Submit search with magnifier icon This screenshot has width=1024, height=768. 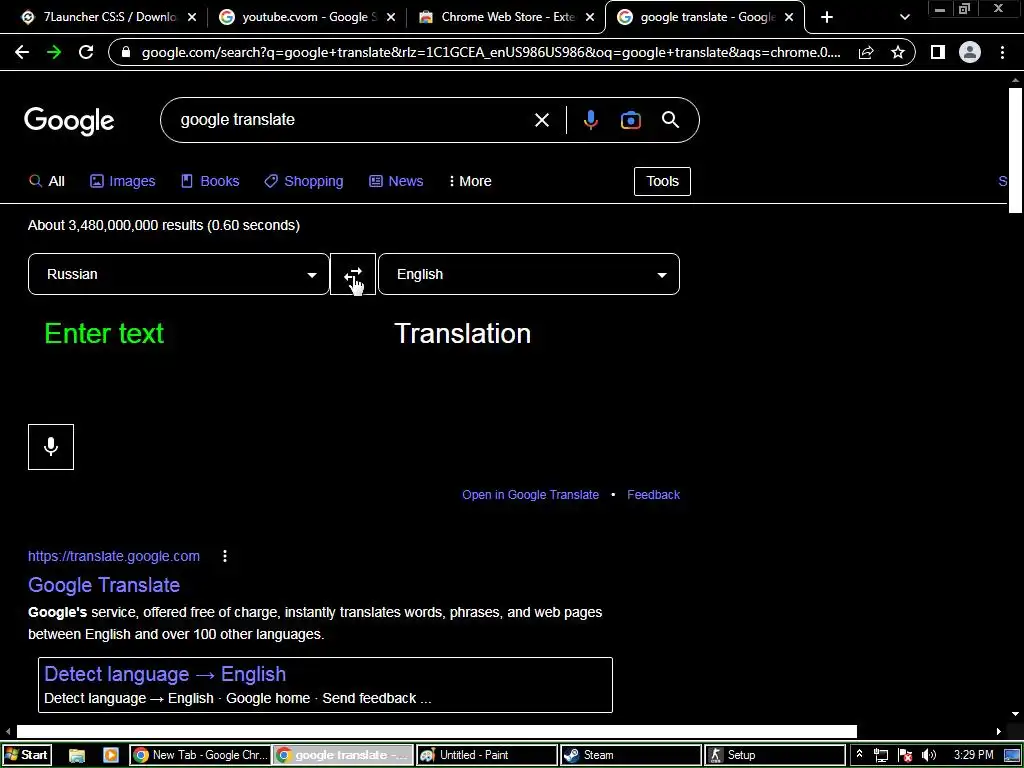670,120
